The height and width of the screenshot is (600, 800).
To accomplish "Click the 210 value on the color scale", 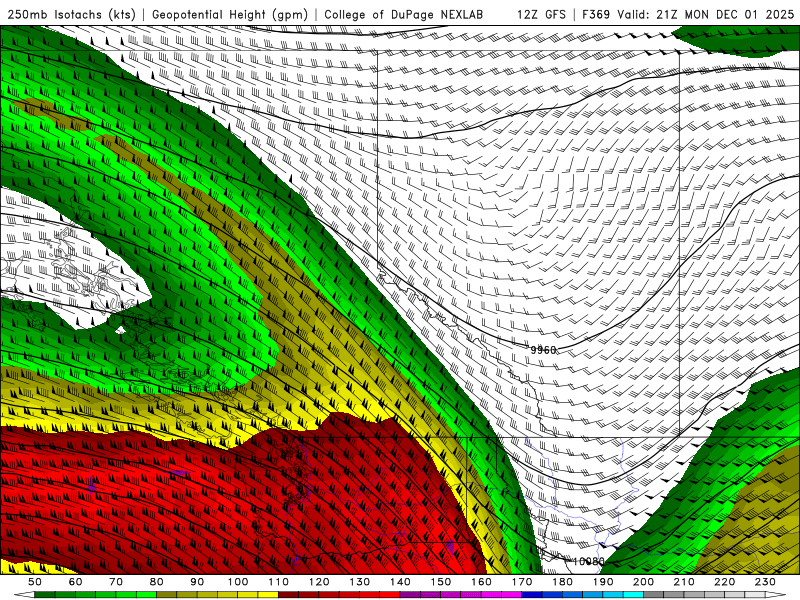I will (684, 582).
